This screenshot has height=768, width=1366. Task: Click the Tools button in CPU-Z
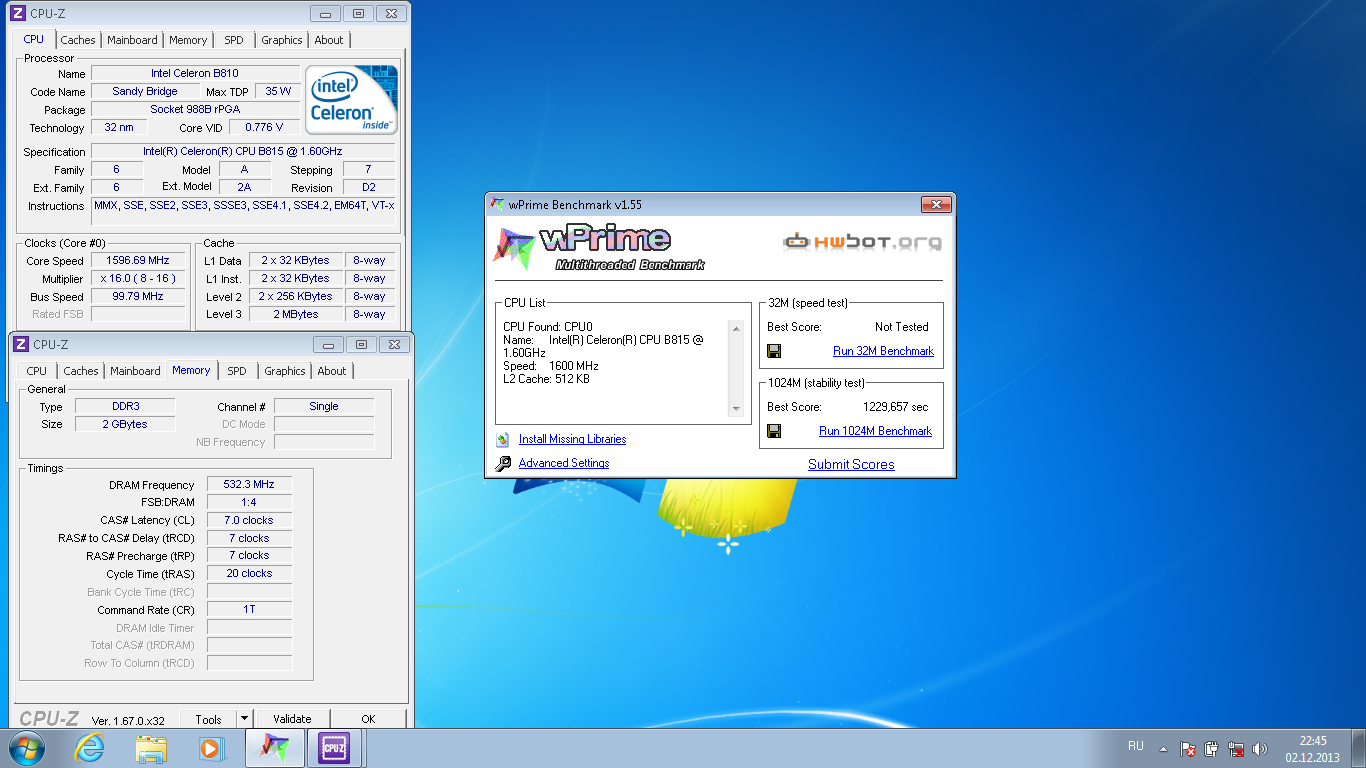point(208,719)
